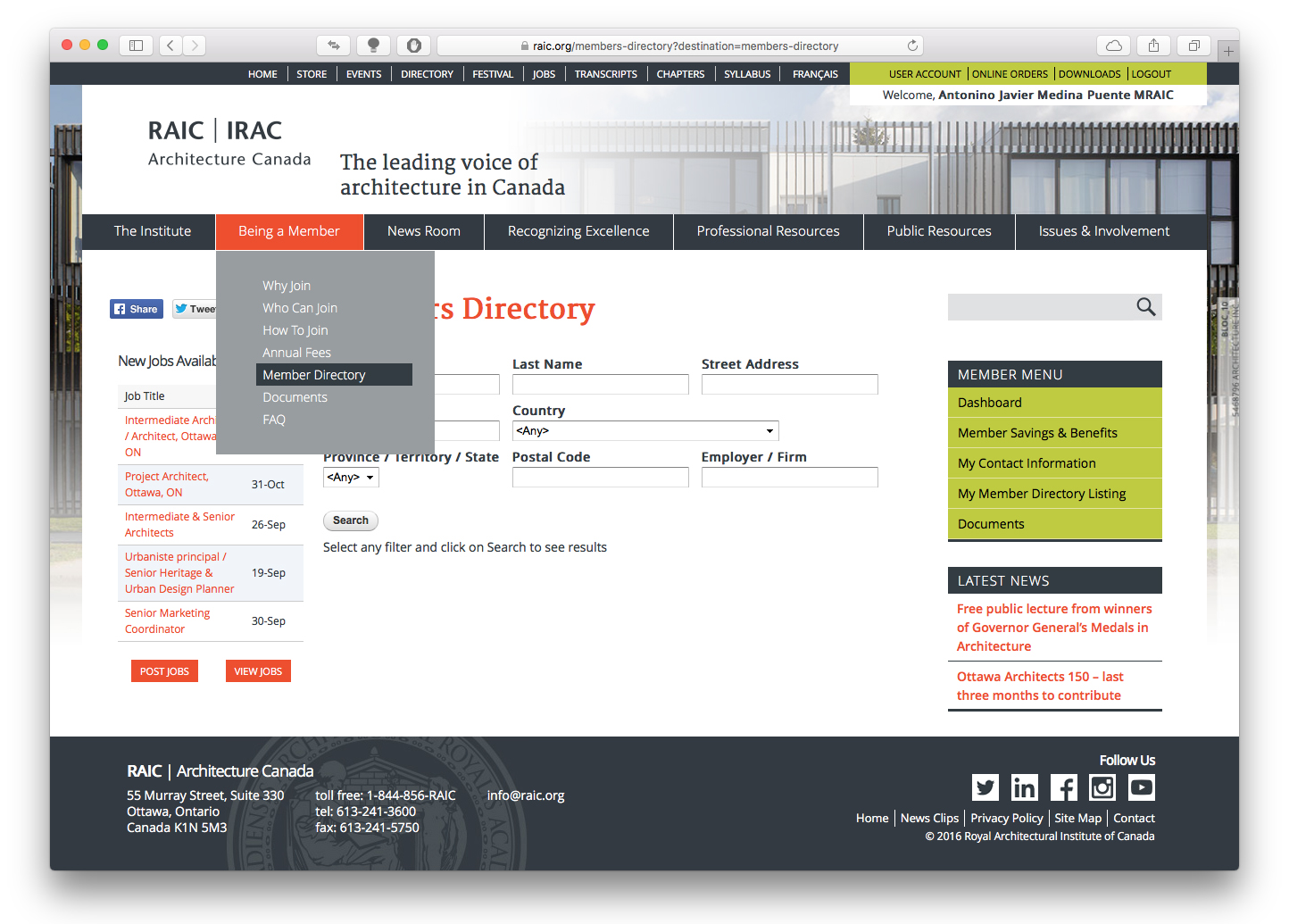Open Member Savings & Benefits link

click(x=1054, y=433)
